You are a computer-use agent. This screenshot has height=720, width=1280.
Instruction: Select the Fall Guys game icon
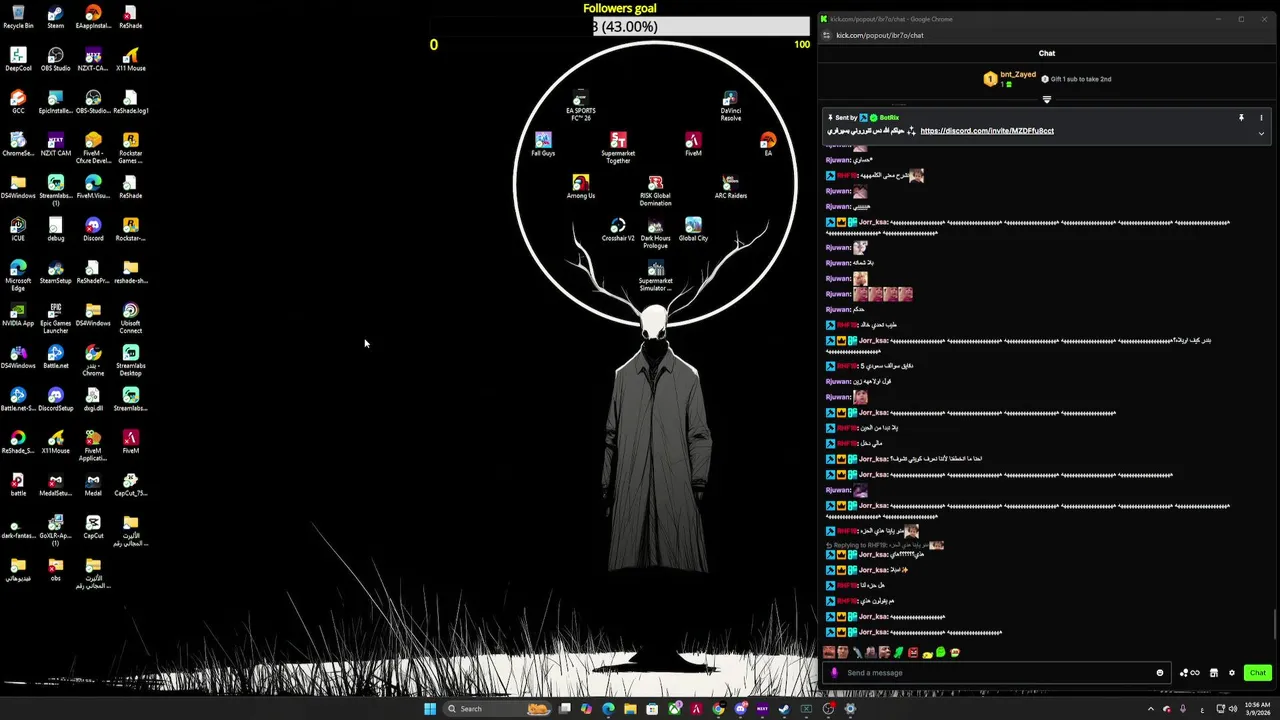(x=543, y=145)
